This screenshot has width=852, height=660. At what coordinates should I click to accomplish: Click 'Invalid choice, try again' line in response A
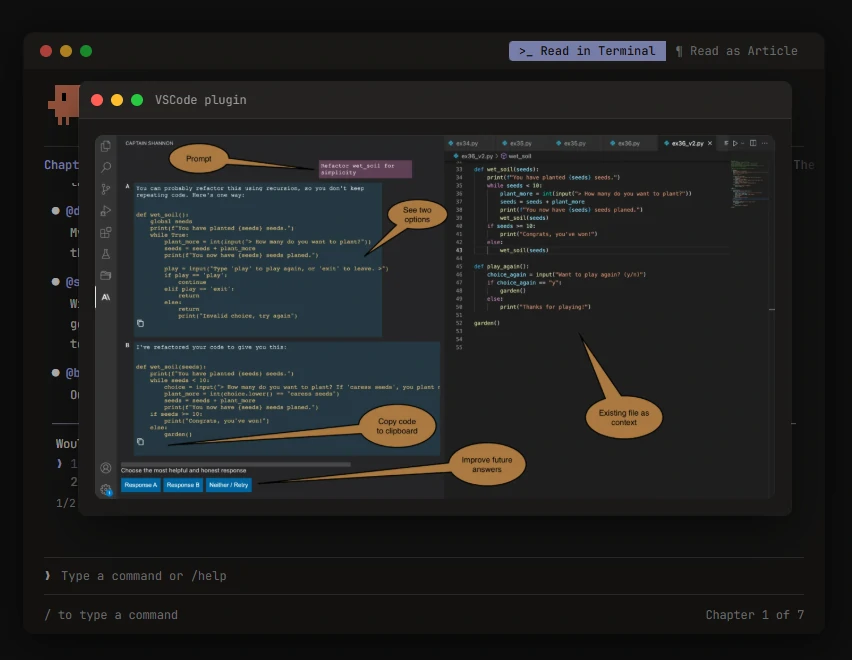tap(237, 316)
